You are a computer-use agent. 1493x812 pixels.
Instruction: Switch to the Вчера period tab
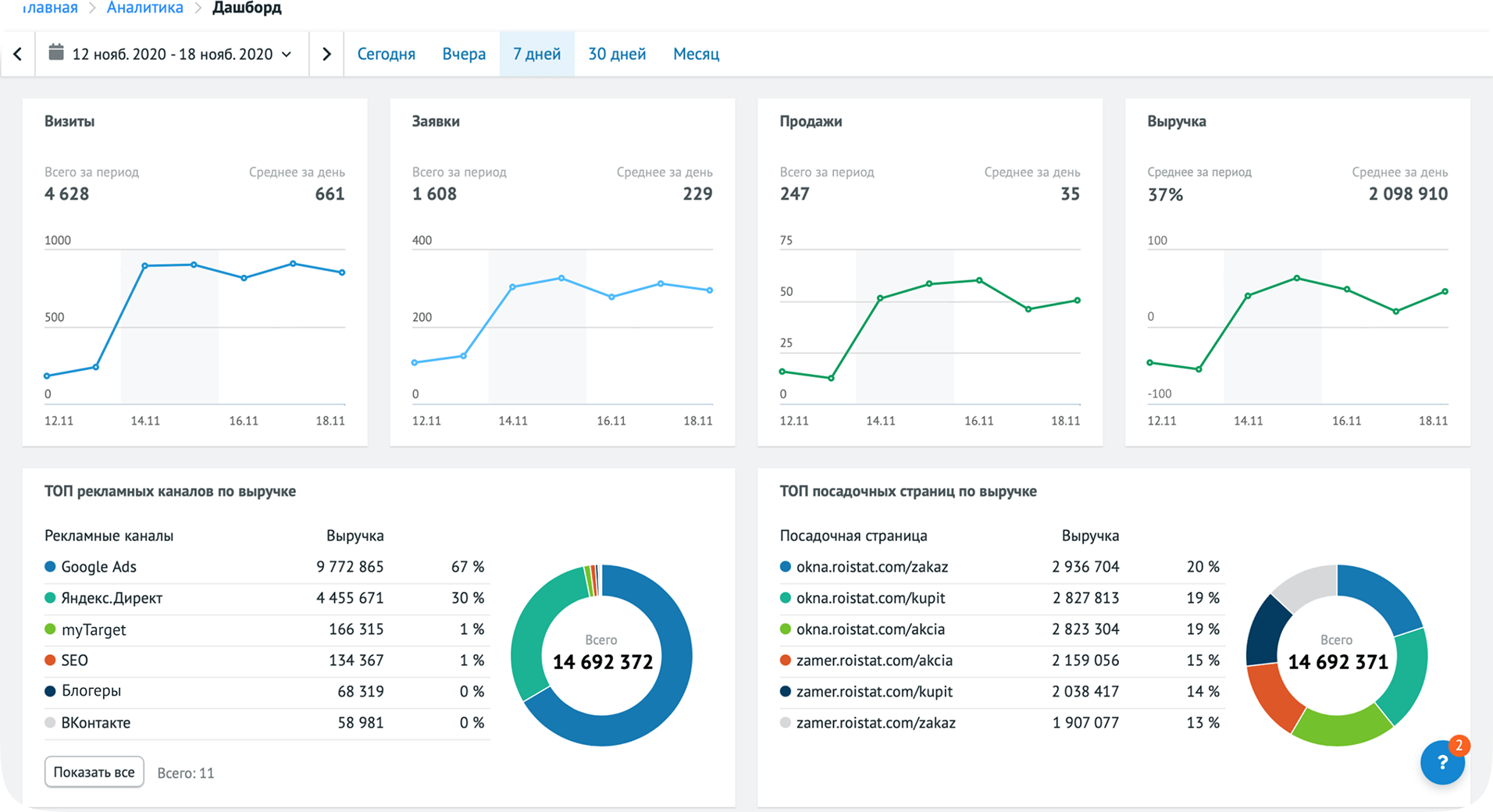[464, 54]
